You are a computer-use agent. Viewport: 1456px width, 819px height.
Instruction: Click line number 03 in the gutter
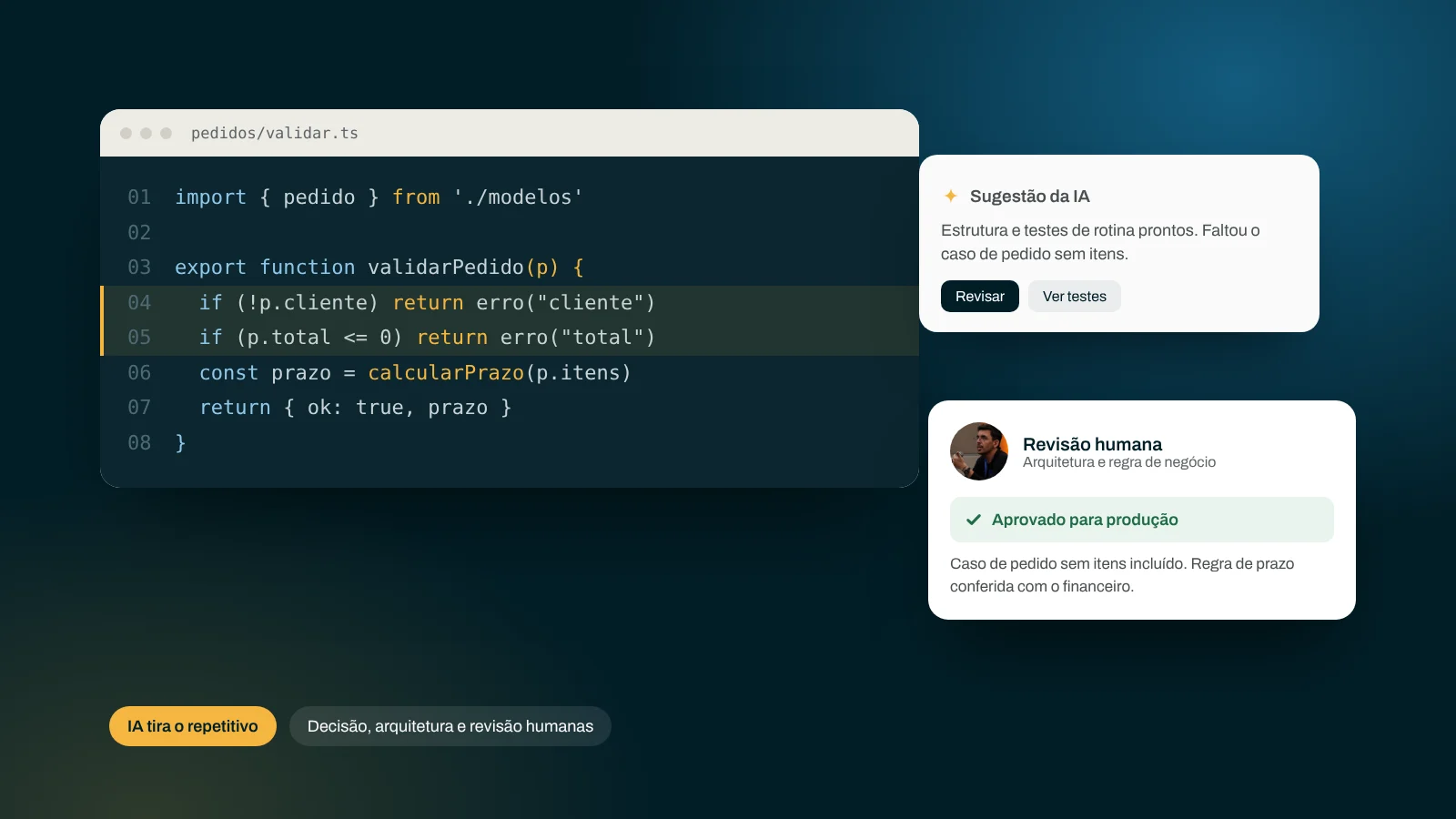click(x=139, y=268)
